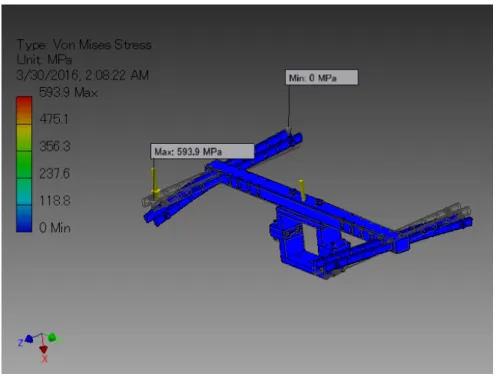Select the dark blue band of the legend
The image size is (499, 377).
[24, 218]
